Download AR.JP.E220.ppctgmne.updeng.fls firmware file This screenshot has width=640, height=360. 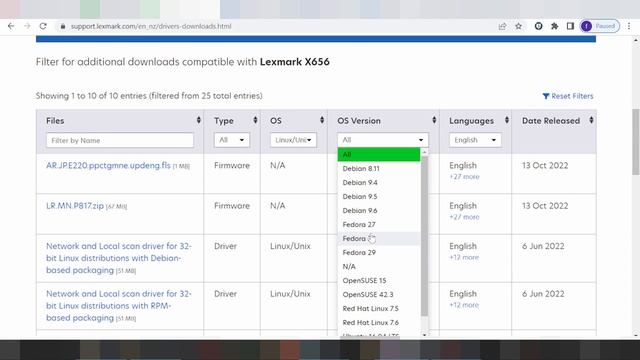[108, 165]
